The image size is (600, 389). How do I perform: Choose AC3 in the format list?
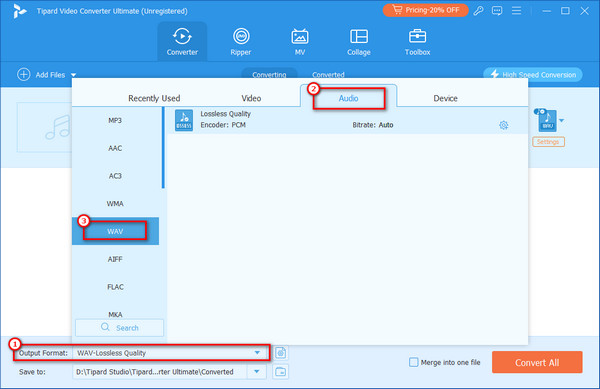pyautogui.click(x=115, y=176)
